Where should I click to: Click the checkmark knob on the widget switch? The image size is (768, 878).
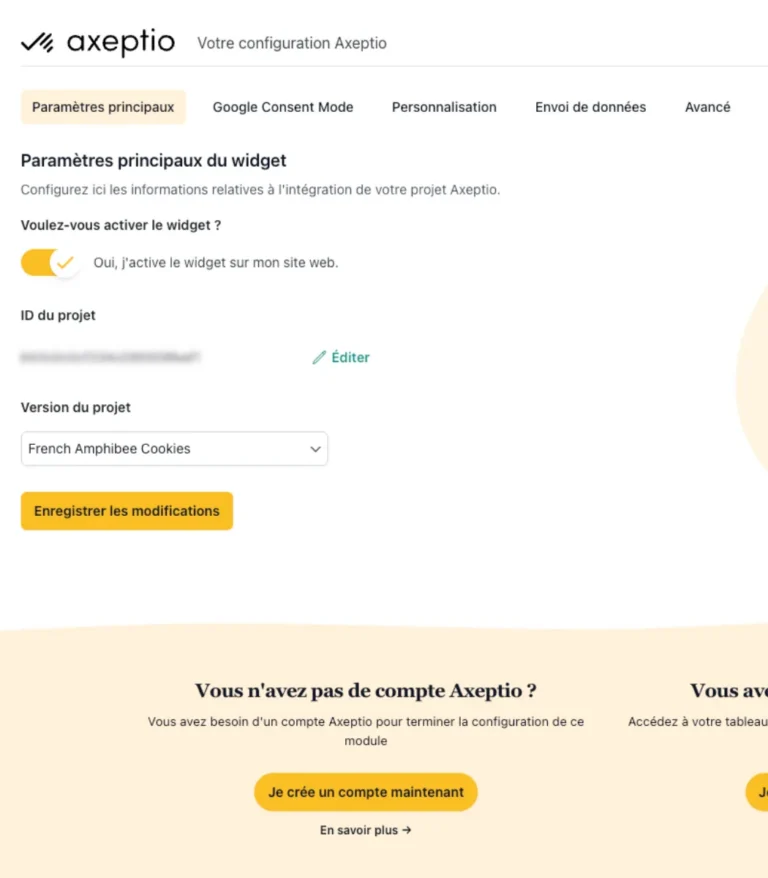click(x=65, y=263)
